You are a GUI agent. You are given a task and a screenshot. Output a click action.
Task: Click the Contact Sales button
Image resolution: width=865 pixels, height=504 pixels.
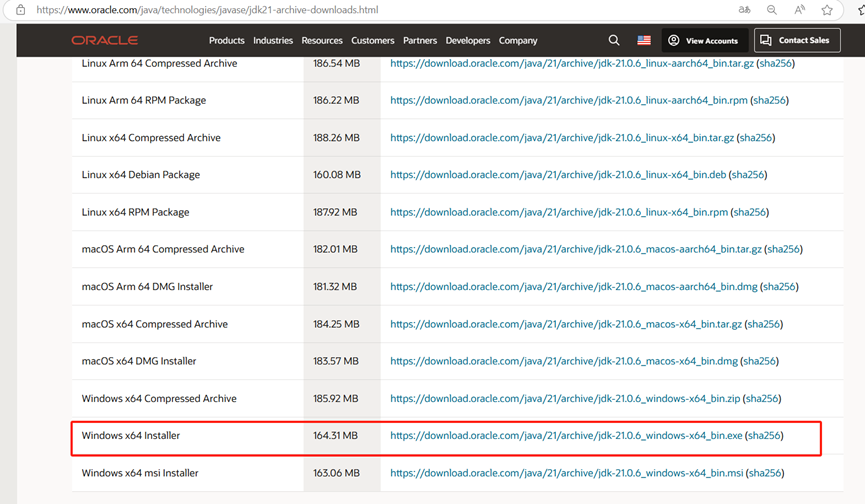coord(794,41)
